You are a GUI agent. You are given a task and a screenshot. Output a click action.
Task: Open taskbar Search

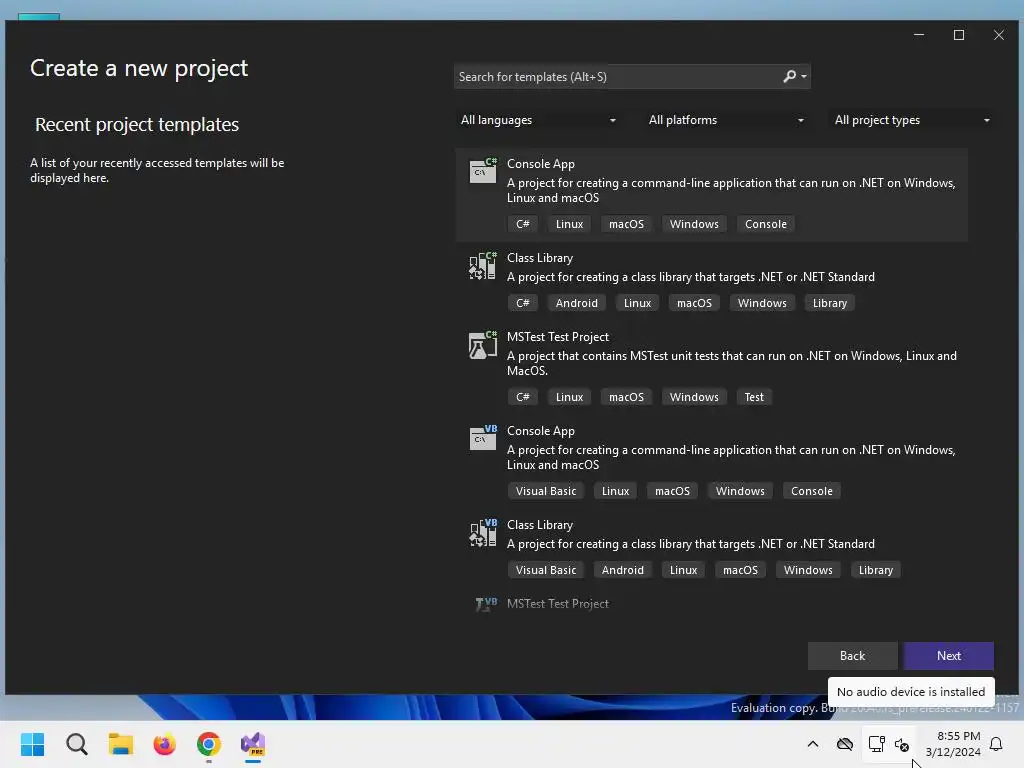pyautogui.click(x=76, y=744)
